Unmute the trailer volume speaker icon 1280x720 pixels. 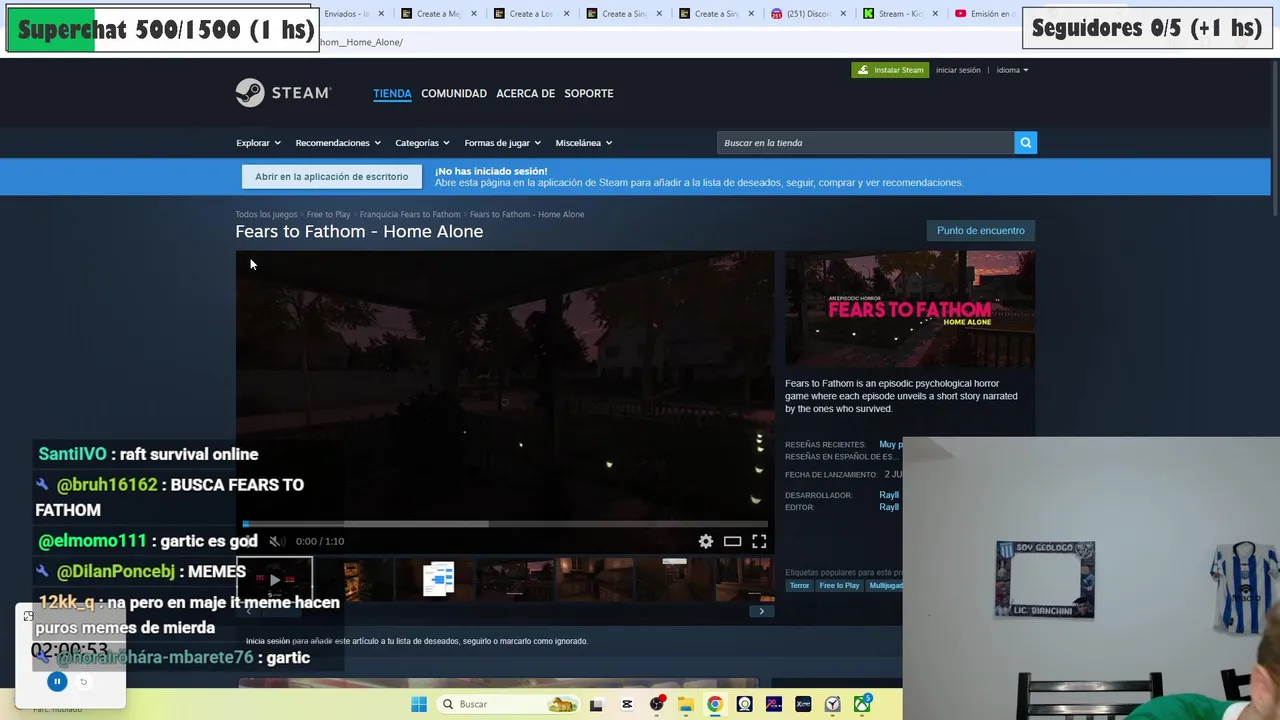tap(275, 541)
